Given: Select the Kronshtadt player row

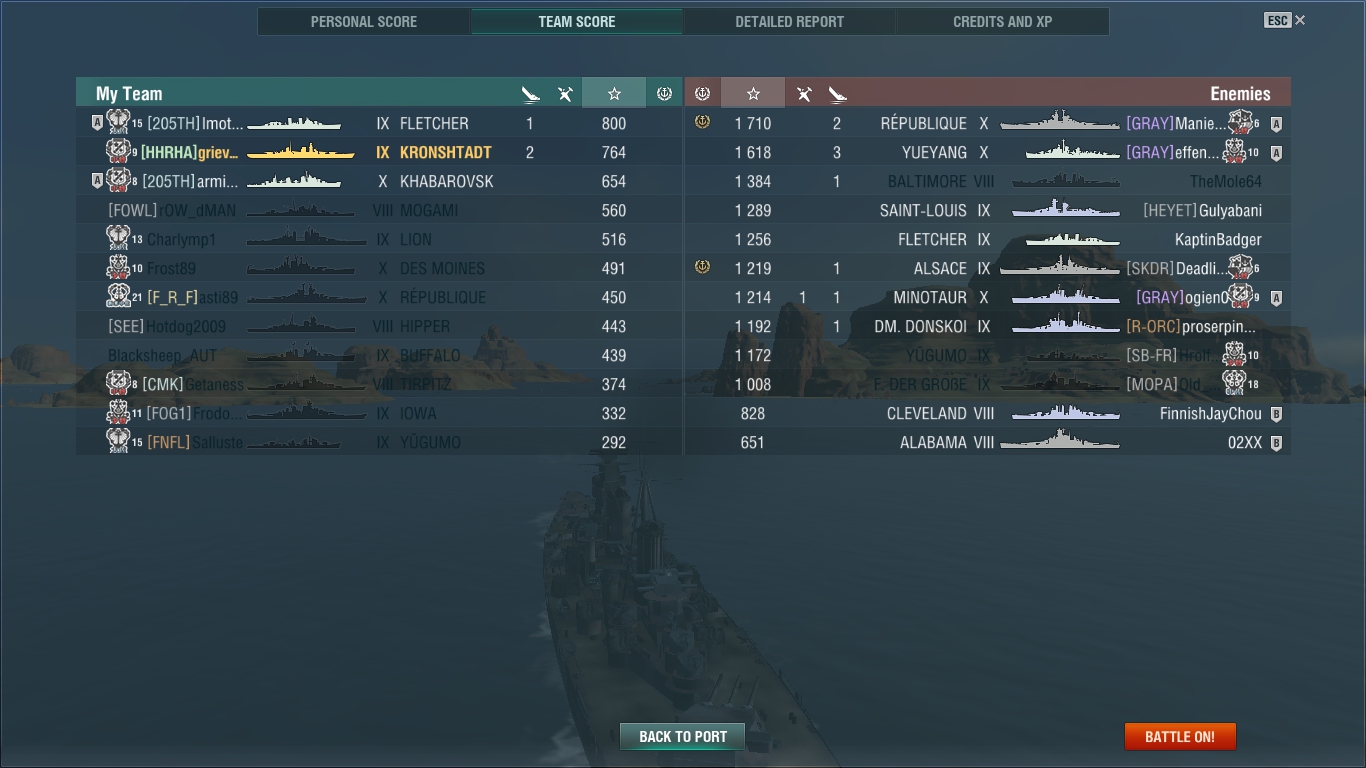Looking at the screenshot, I should click(379, 152).
